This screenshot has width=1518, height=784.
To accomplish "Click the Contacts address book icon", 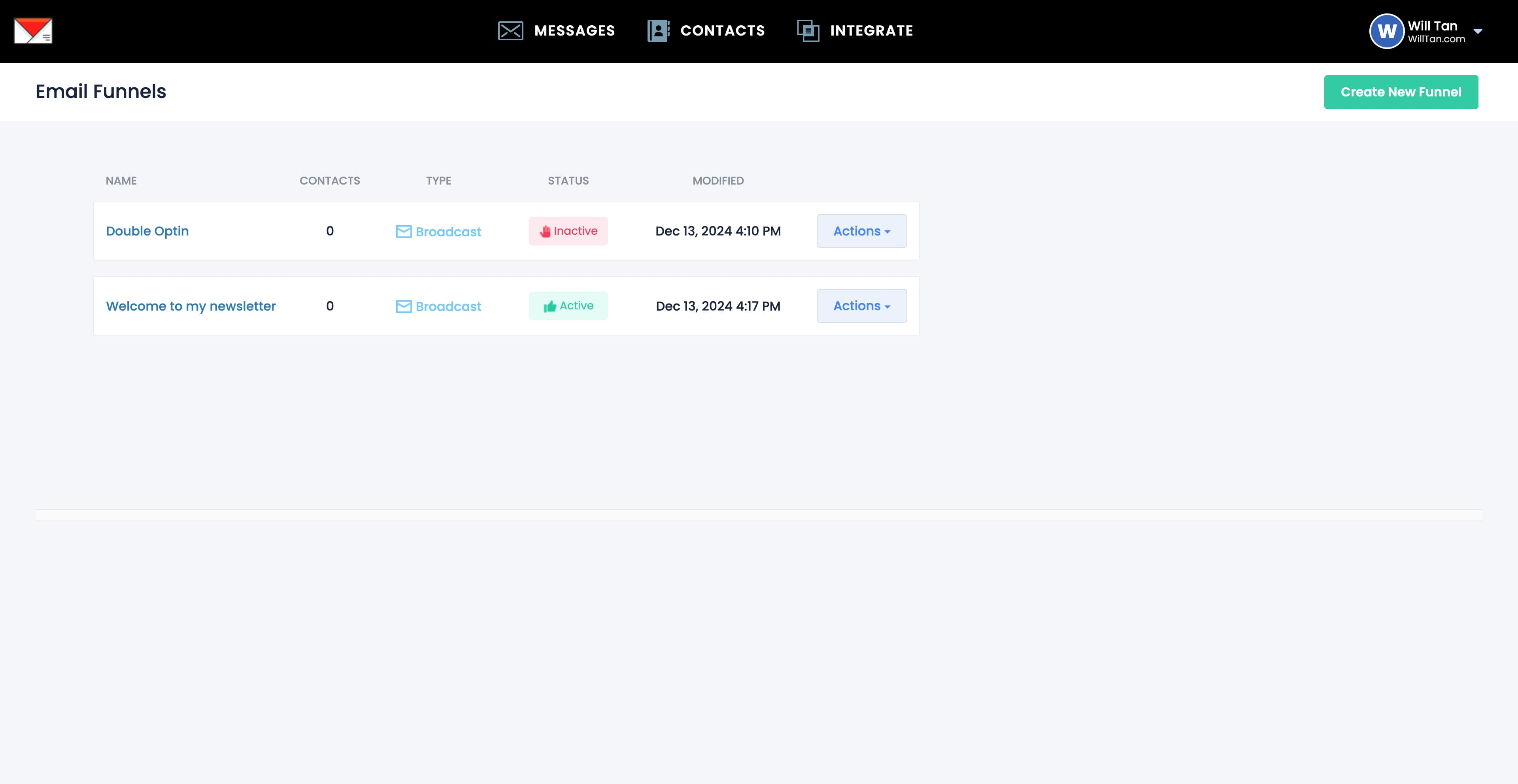I will pyautogui.click(x=658, y=31).
